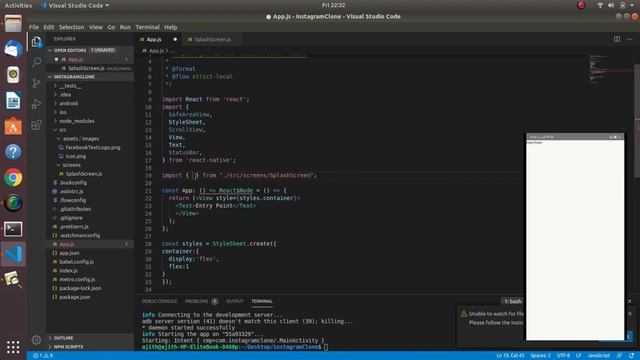Image resolution: width=640 pixels, height=360 pixels.
Task: Switch to Output panel tab
Action: click(235, 301)
